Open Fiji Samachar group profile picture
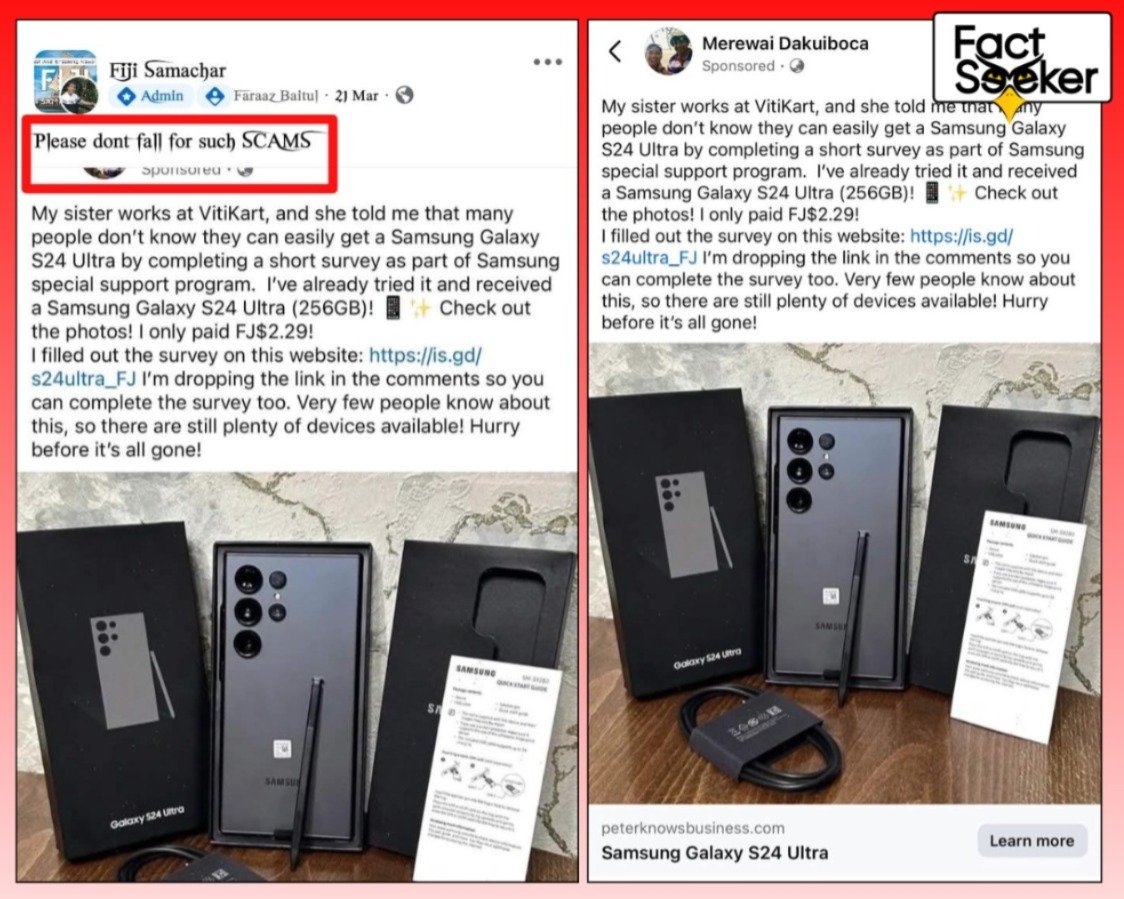 pyautogui.click(x=65, y=82)
